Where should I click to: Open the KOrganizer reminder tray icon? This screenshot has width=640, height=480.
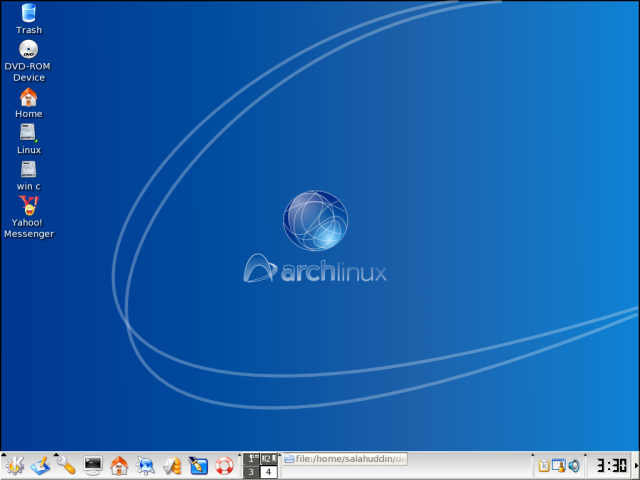tap(558, 466)
